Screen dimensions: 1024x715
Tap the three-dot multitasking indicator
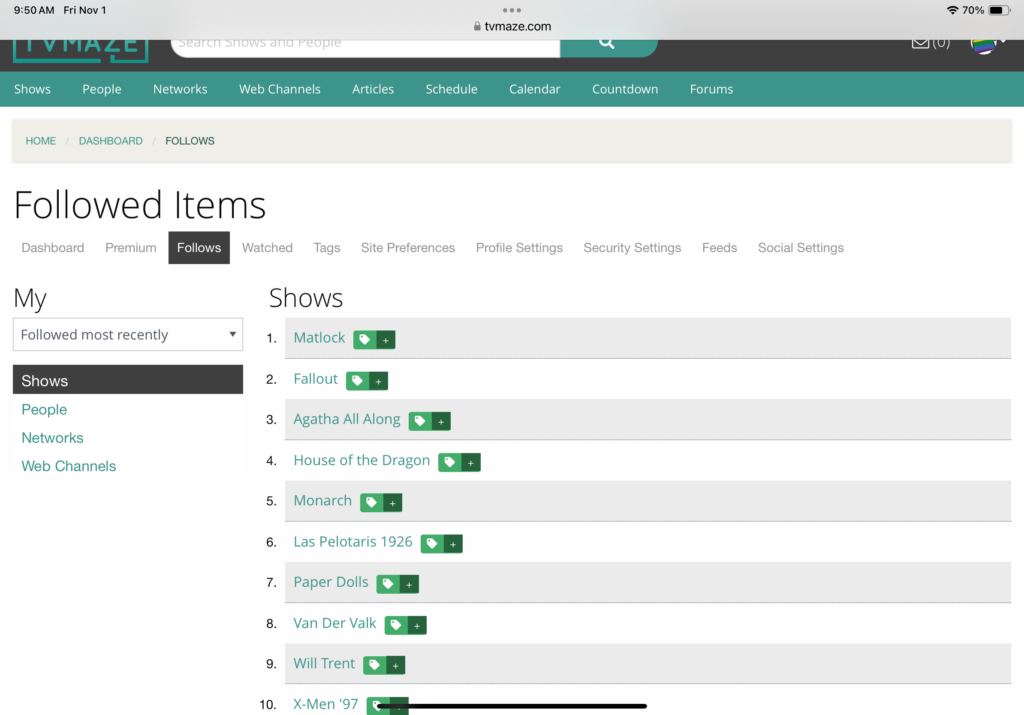[x=512, y=10]
